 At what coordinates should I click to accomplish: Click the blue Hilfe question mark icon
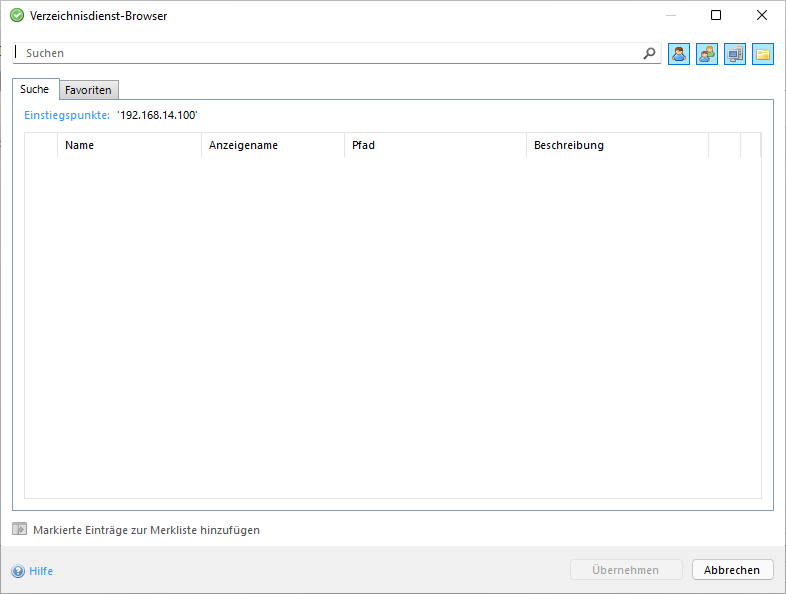click(18, 571)
